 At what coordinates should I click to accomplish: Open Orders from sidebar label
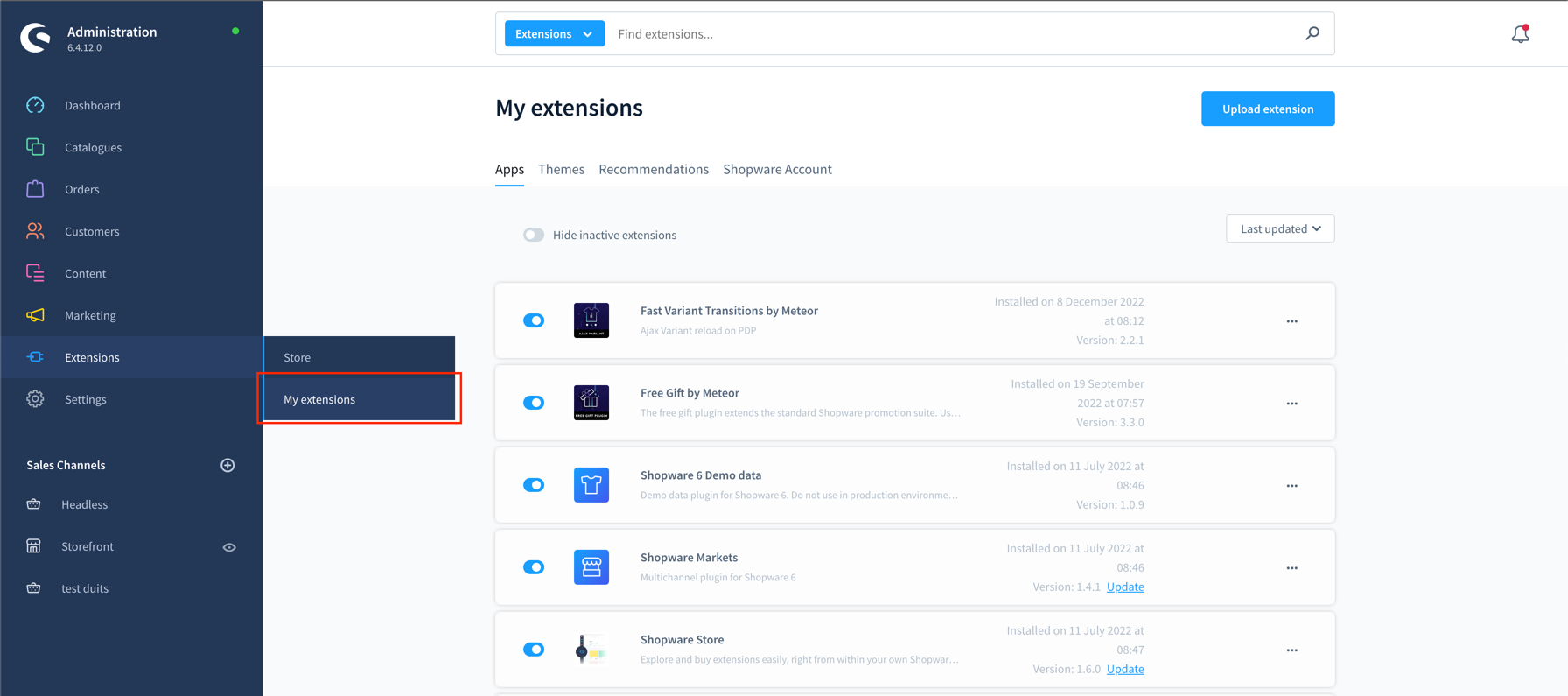click(82, 189)
